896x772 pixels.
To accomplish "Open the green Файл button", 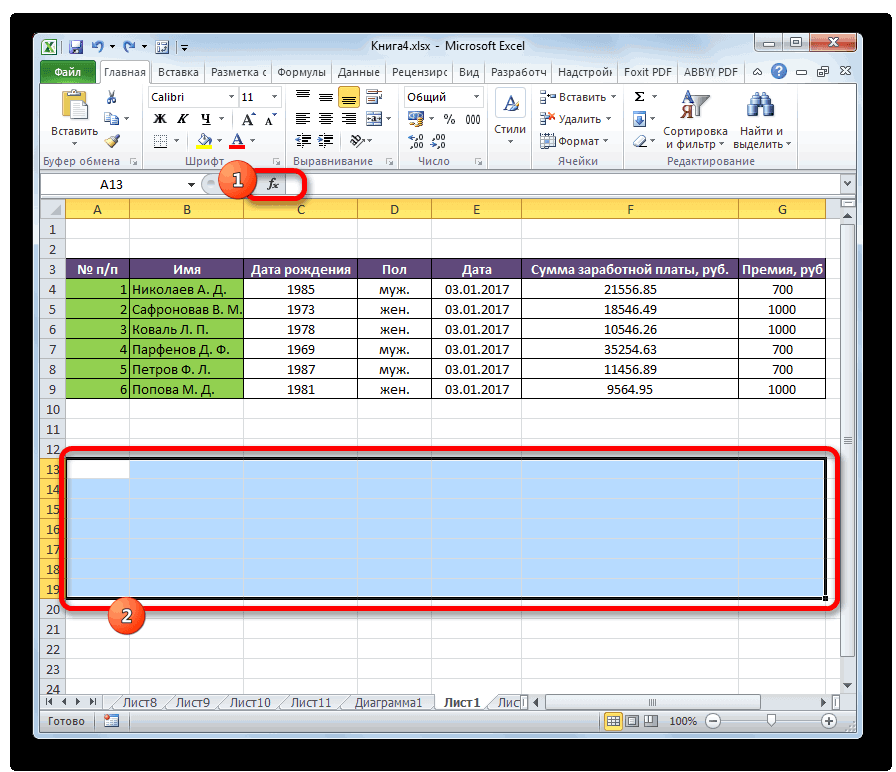I will (68, 72).
